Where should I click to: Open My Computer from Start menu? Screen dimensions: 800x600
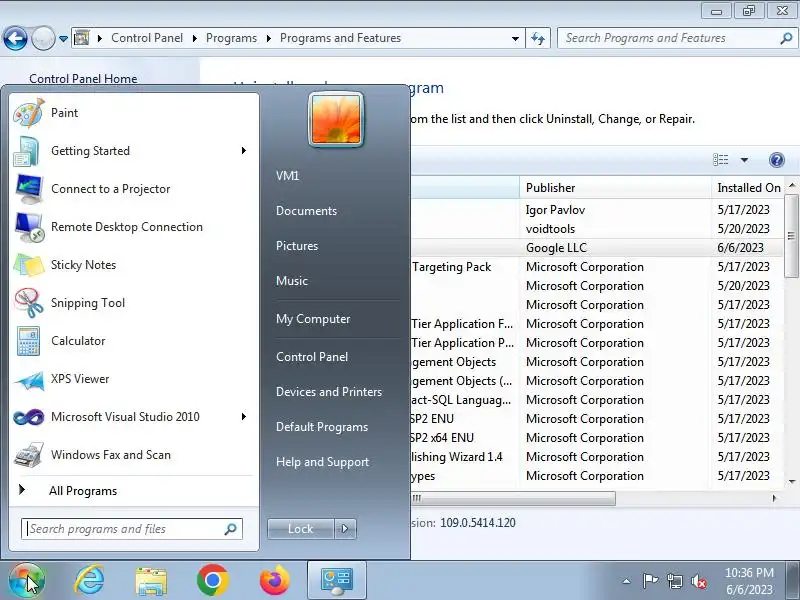(x=313, y=319)
